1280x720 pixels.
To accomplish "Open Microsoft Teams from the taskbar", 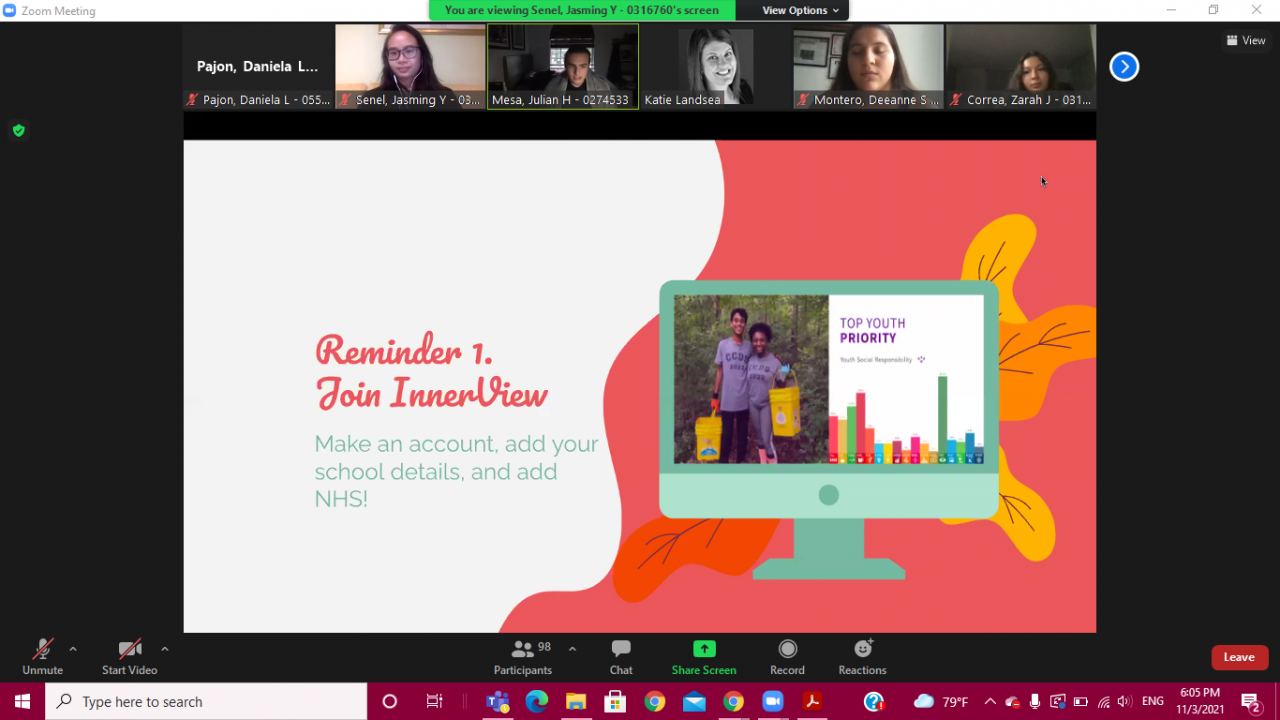I will pos(497,701).
